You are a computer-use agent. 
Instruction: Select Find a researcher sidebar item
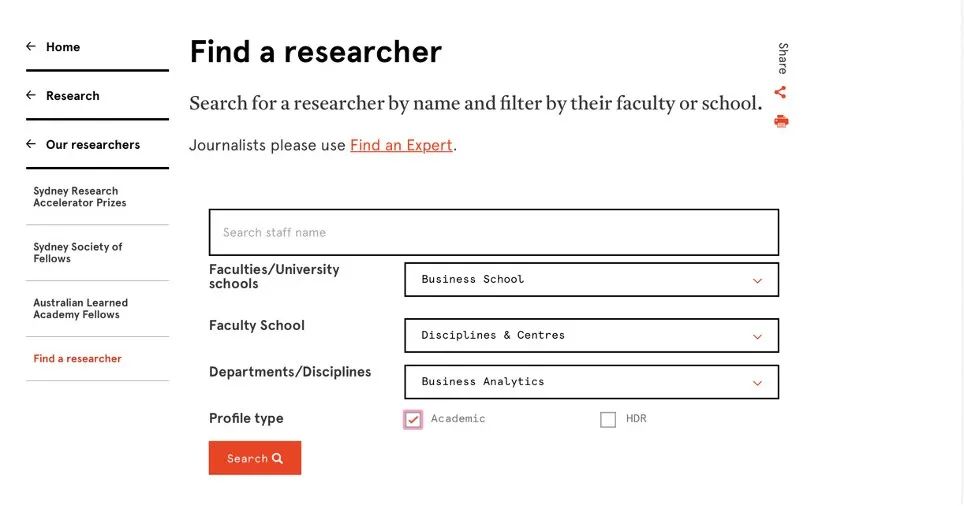coord(77,358)
